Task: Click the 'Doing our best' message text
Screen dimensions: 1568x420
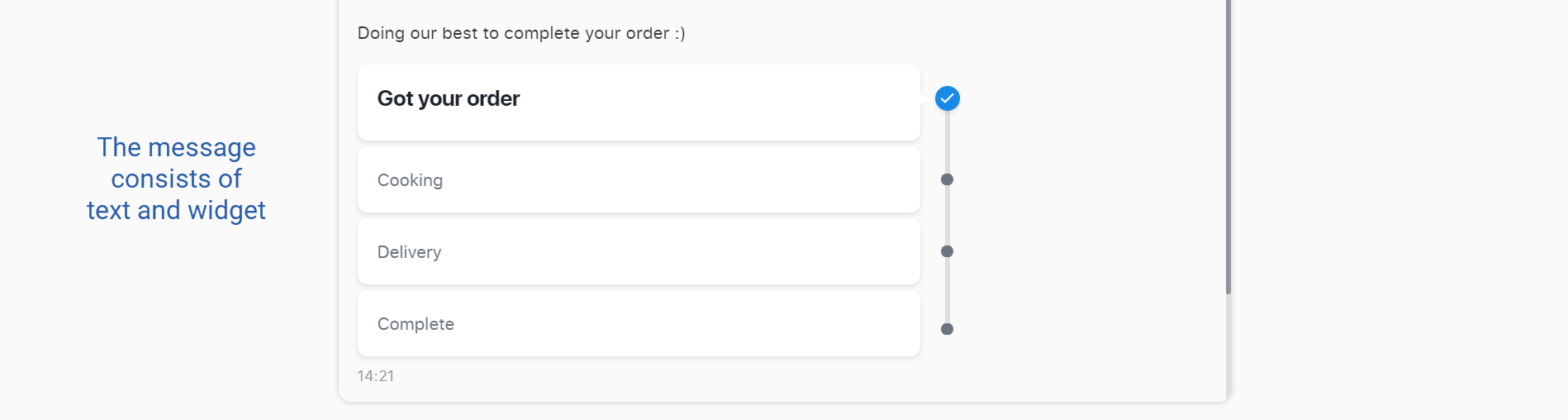Action: 521,33
